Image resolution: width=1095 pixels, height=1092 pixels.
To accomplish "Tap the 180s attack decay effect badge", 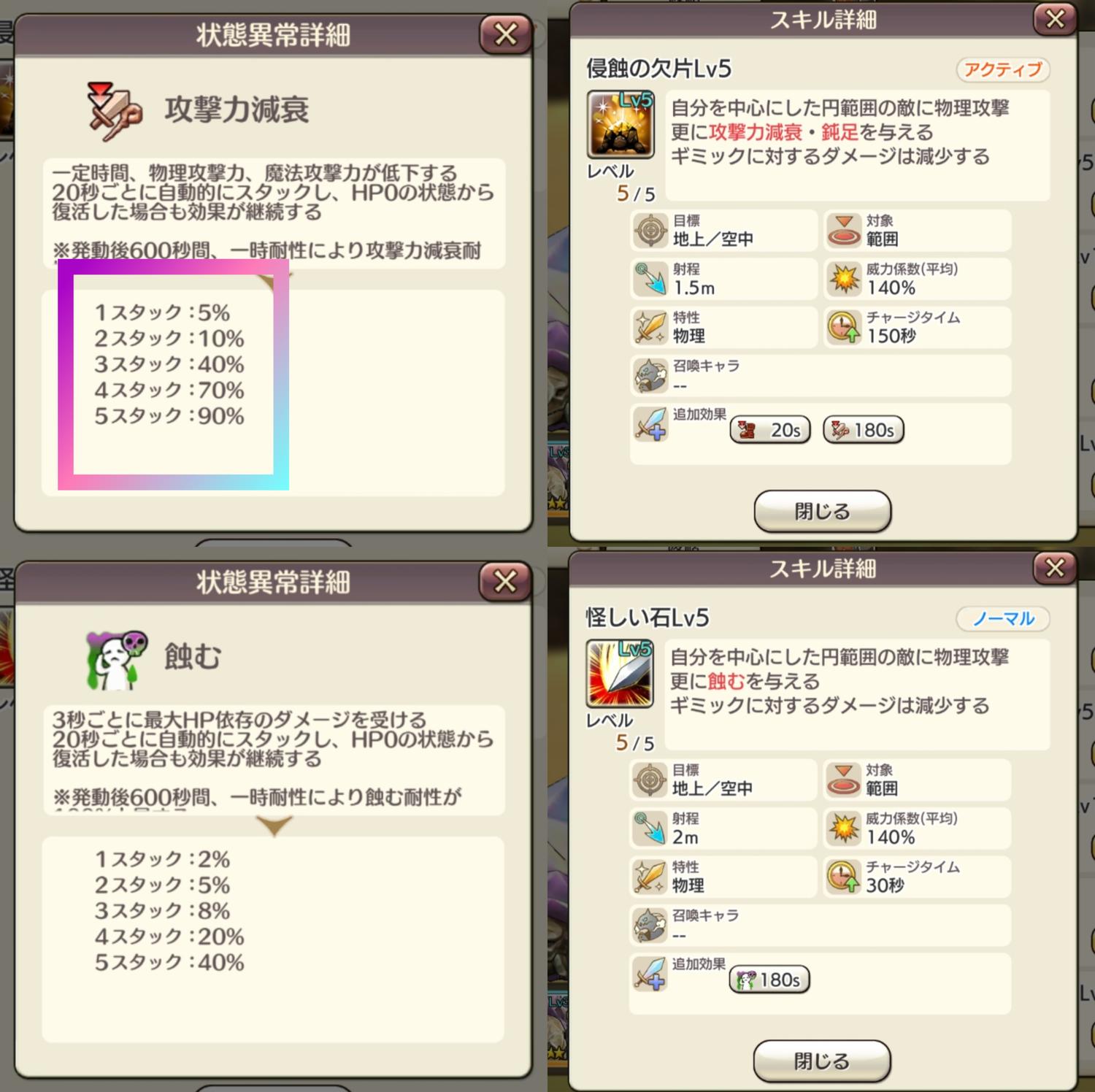I will click(864, 430).
